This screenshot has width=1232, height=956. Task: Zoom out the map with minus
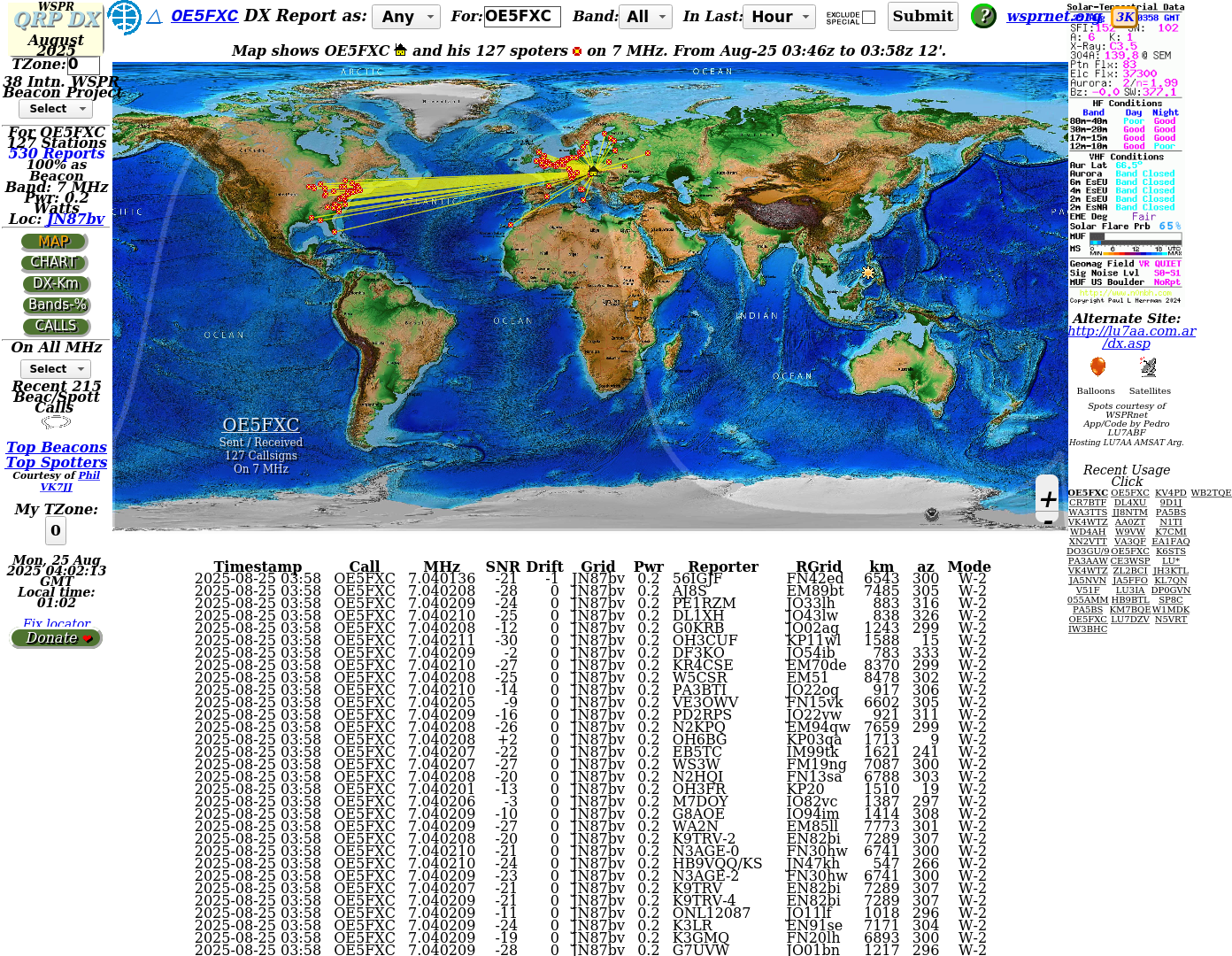click(1048, 523)
